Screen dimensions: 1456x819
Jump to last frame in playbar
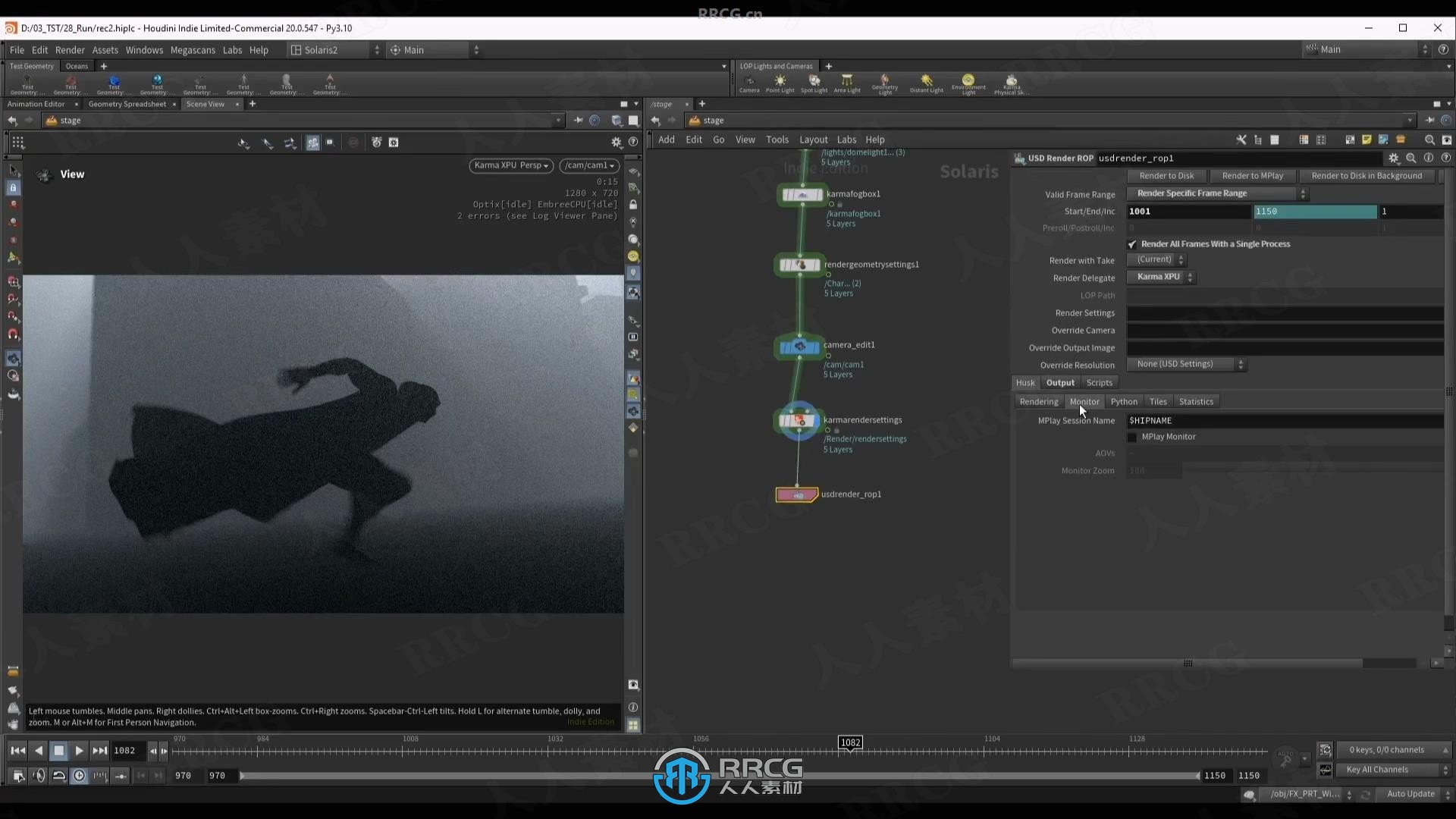point(99,751)
